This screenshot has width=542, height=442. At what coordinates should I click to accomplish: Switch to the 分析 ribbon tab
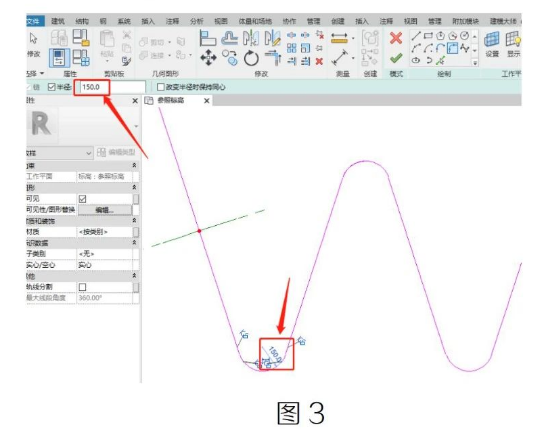pyautogui.click(x=196, y=21)
